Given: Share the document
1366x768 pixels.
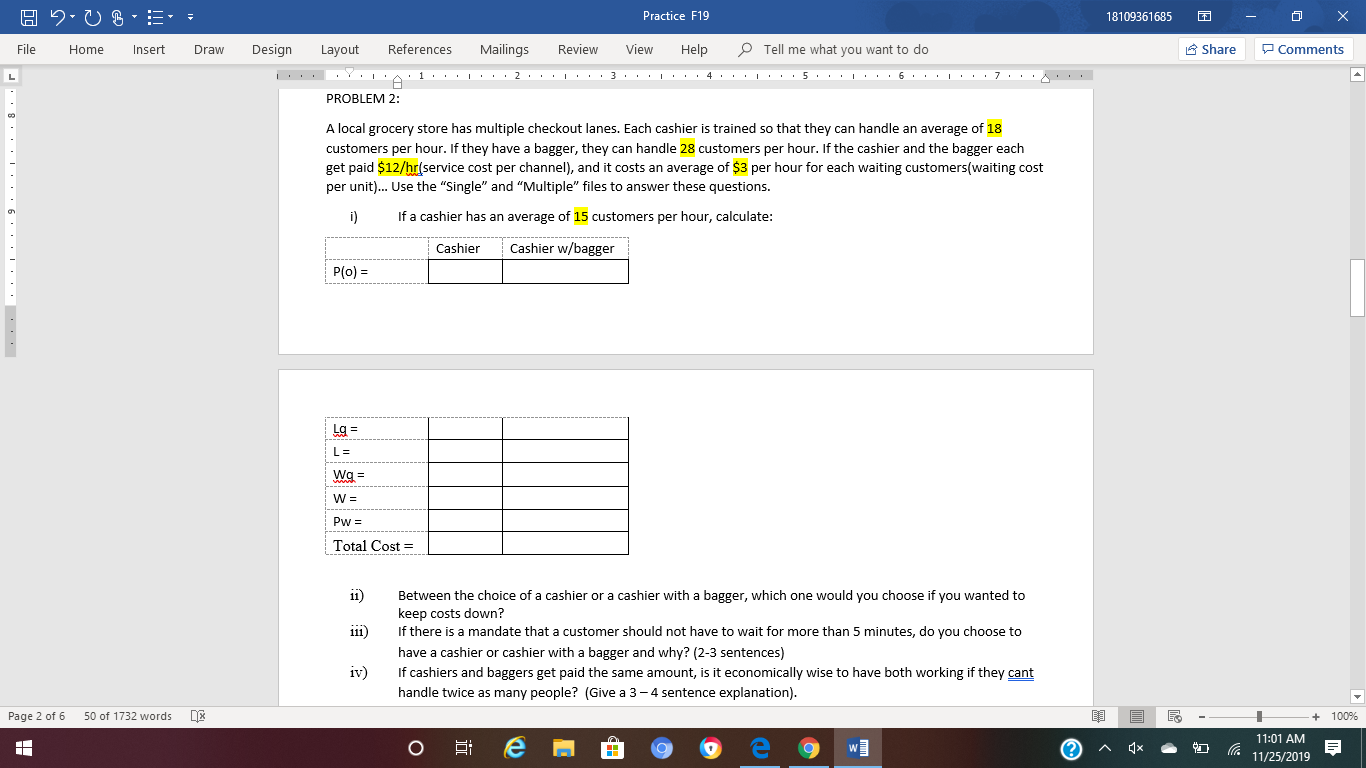Looking at the screenshot, I should (1210, 49).
